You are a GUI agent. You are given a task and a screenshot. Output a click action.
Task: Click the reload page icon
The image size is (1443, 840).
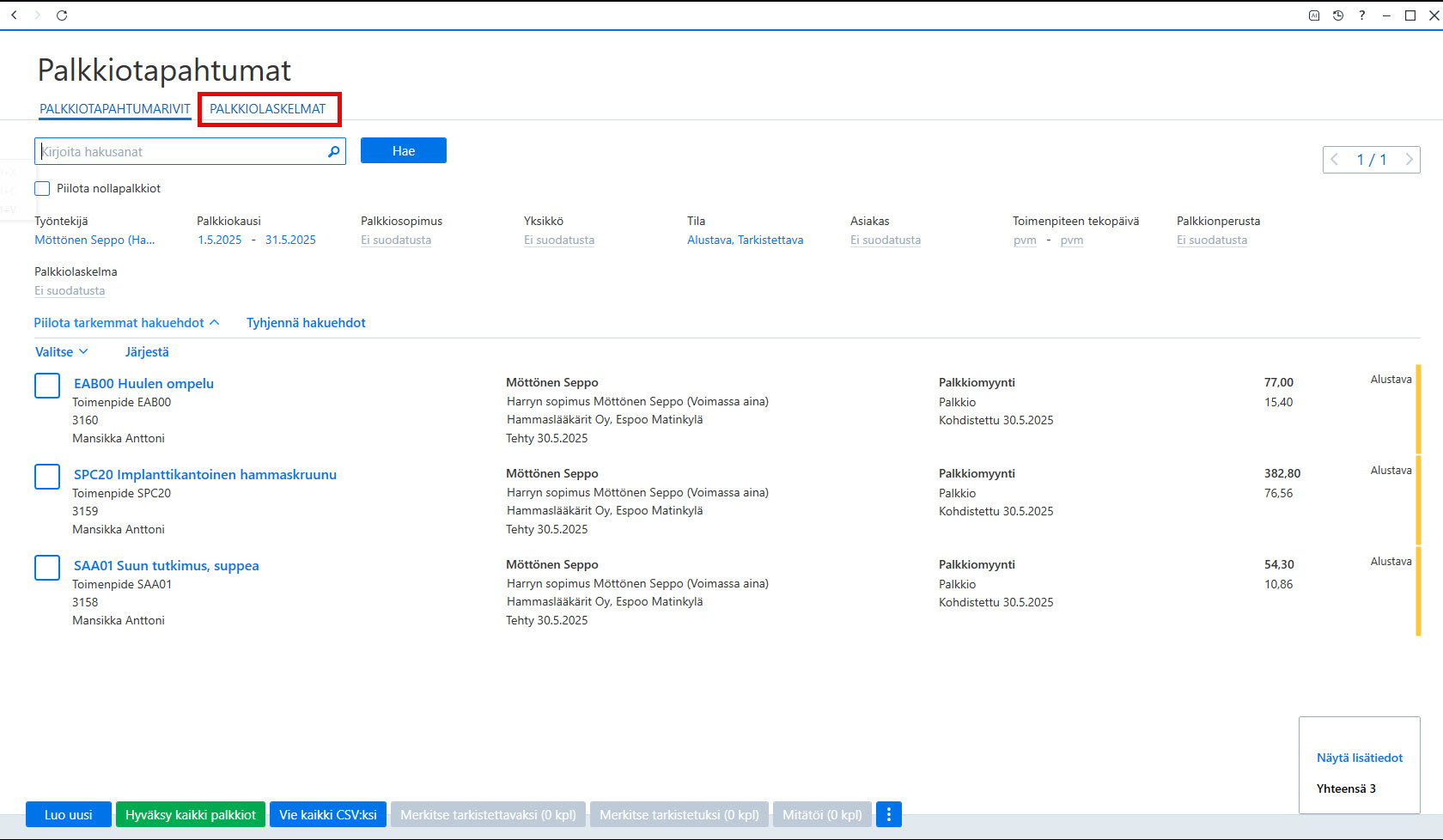point(62,15)
